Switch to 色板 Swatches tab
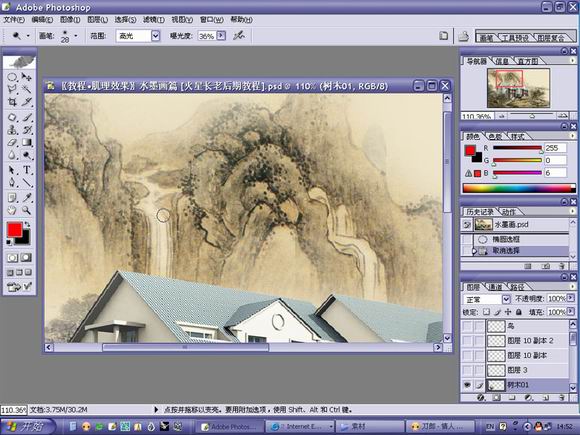 [x=495, y=136]
